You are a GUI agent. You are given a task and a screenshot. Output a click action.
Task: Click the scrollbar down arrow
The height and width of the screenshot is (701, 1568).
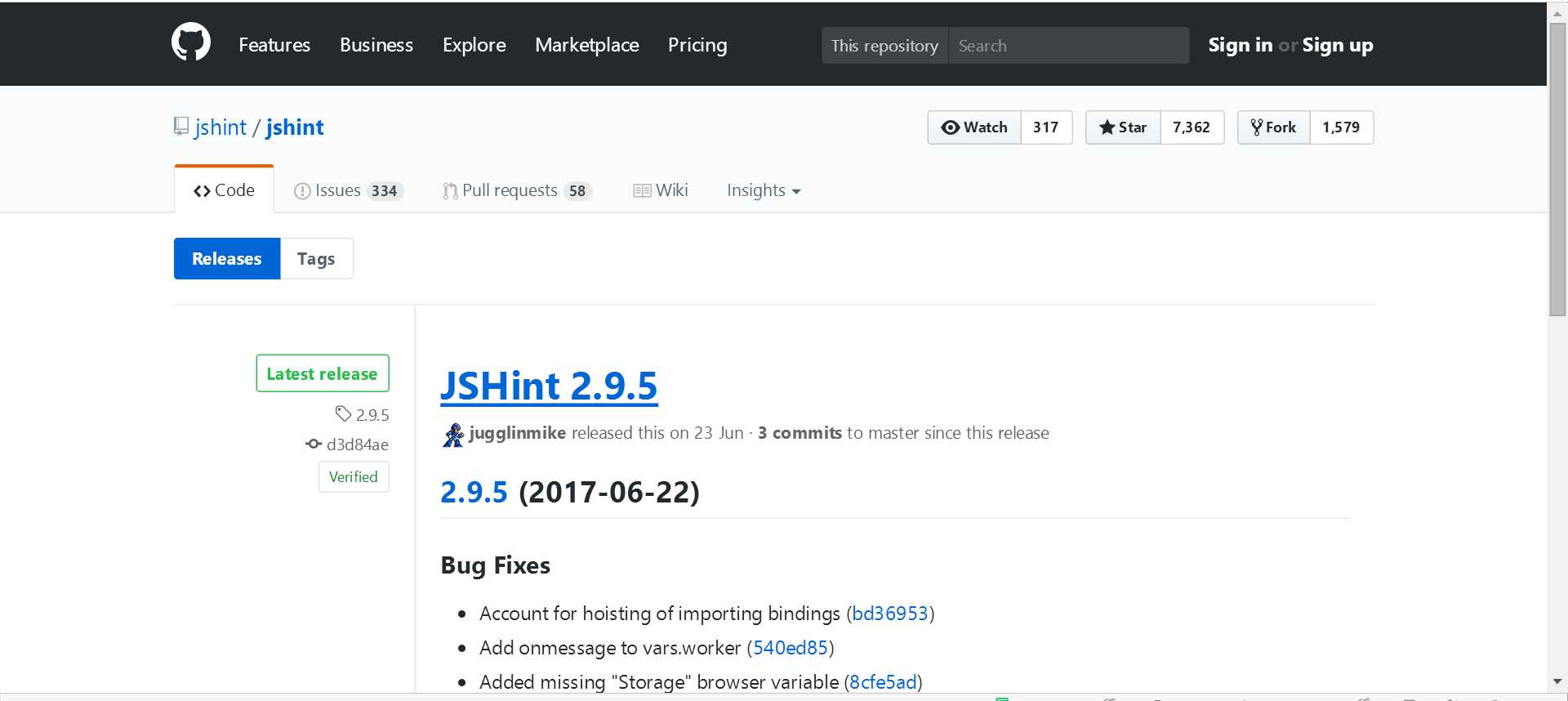click(1557, 681)
